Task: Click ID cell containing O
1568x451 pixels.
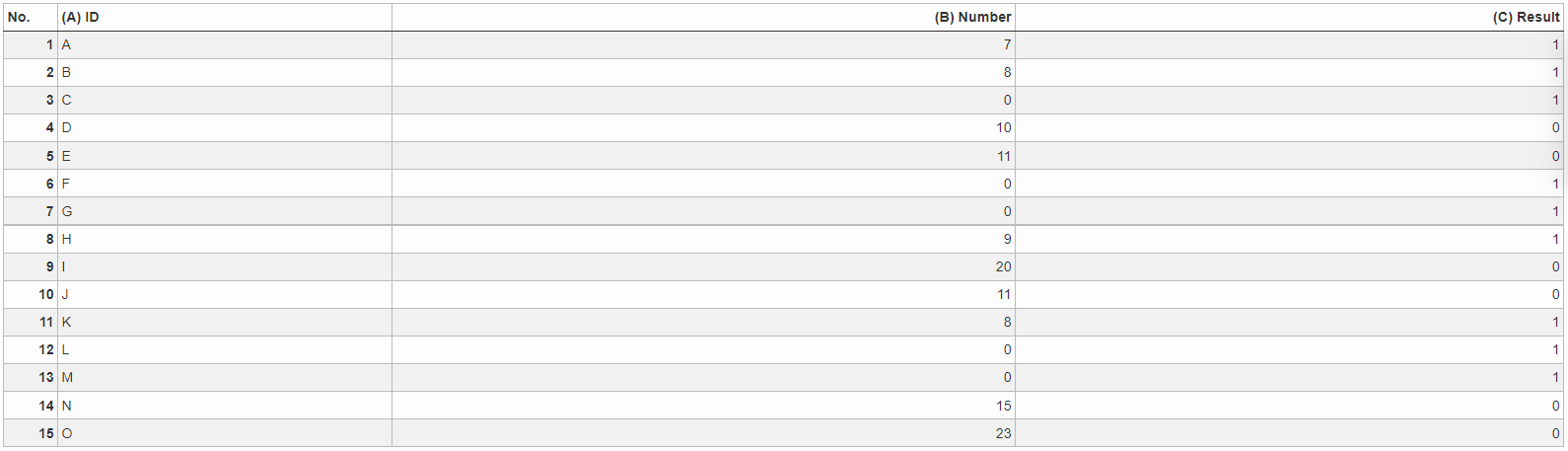Action: [x=225, y=433]
